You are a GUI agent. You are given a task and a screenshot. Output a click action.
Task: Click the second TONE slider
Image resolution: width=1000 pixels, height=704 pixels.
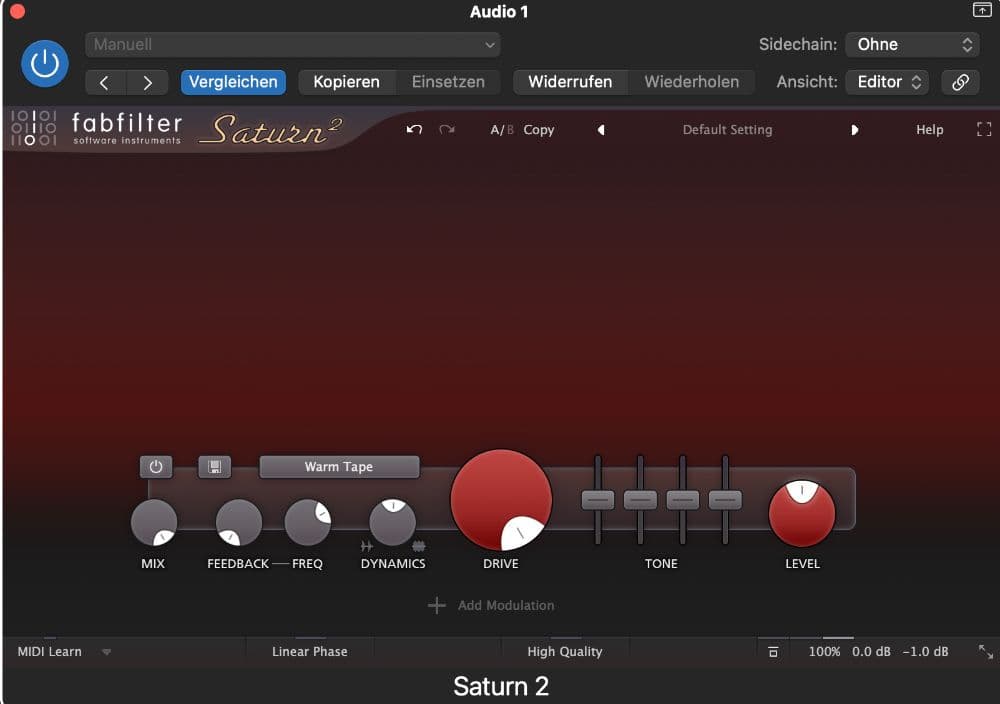pyautogui.click(x=640, y=500)
